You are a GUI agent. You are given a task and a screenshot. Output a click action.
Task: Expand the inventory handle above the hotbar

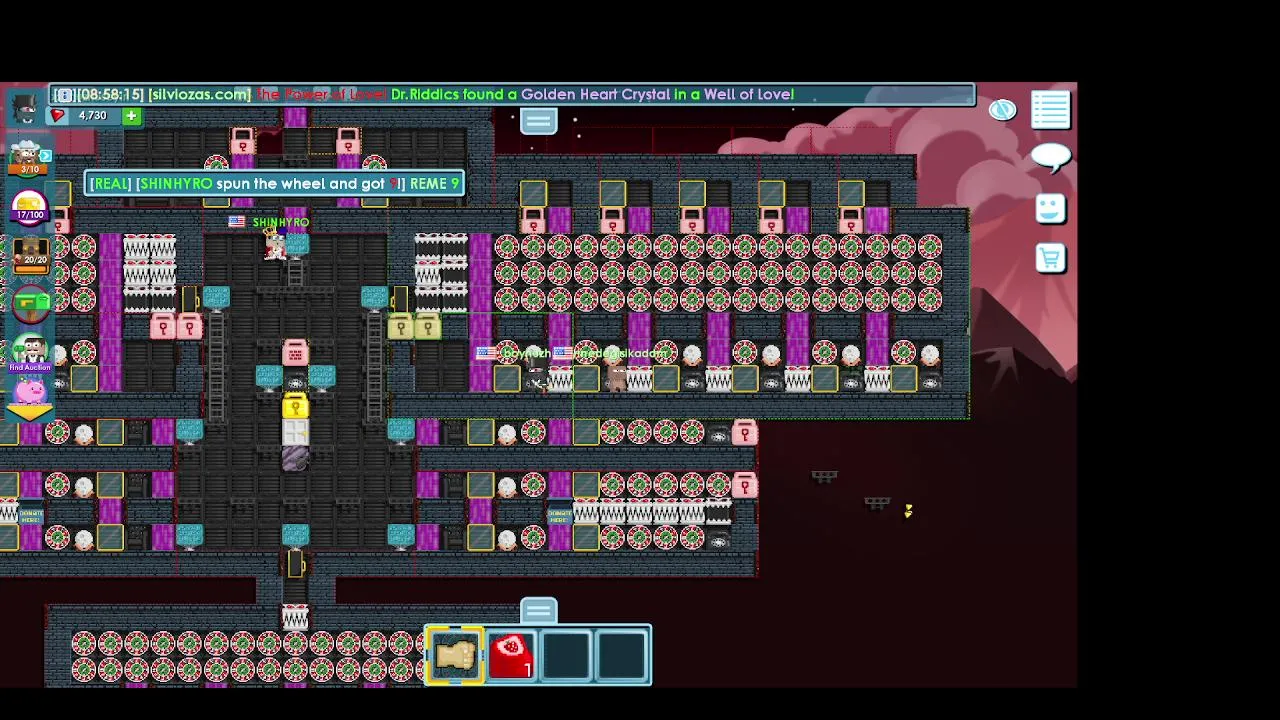tap(538, 611)
